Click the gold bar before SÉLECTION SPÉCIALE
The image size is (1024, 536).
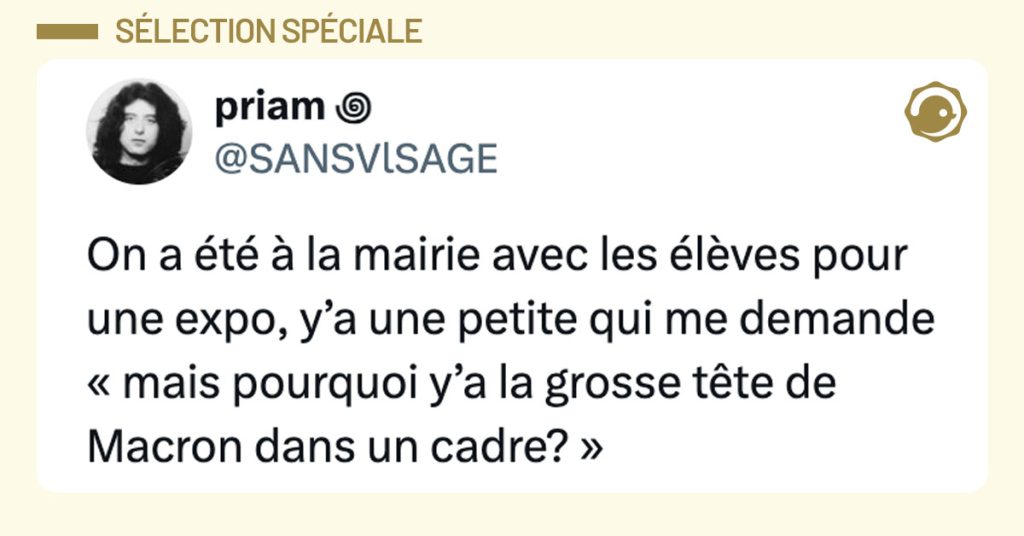pyautogui.click(x=66, y=32)
